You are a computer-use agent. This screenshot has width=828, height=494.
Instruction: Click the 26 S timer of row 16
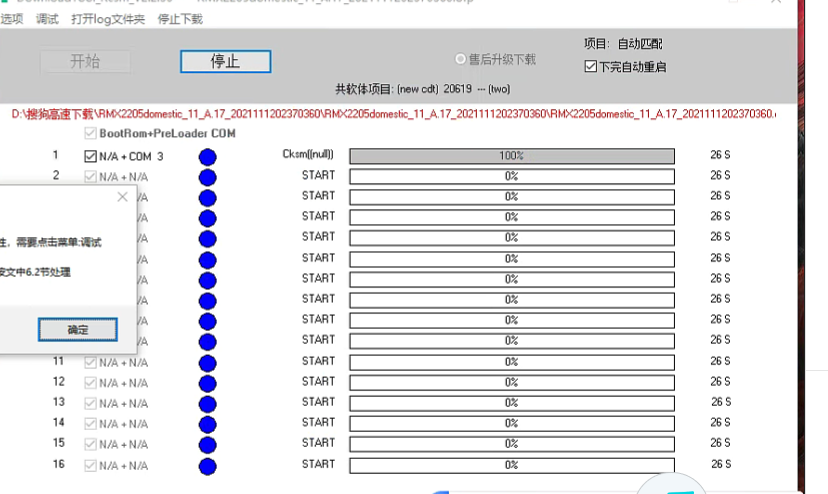point(721,464)
